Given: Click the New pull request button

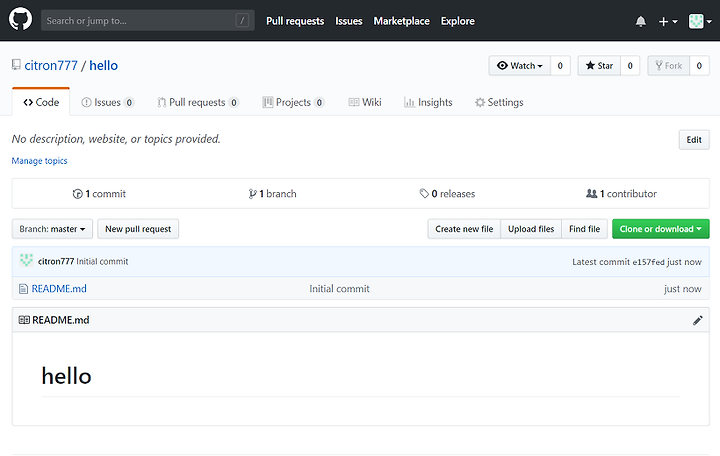Looking at the screenshot, I should point(138,229).
